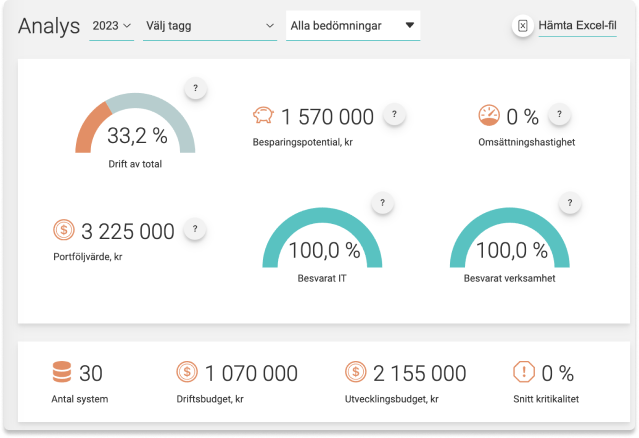Click the Besvarat IT 100,0 % gauge
Image resolution: width=639 pixels, height=438 pixels.
click(x=321, y=244)
